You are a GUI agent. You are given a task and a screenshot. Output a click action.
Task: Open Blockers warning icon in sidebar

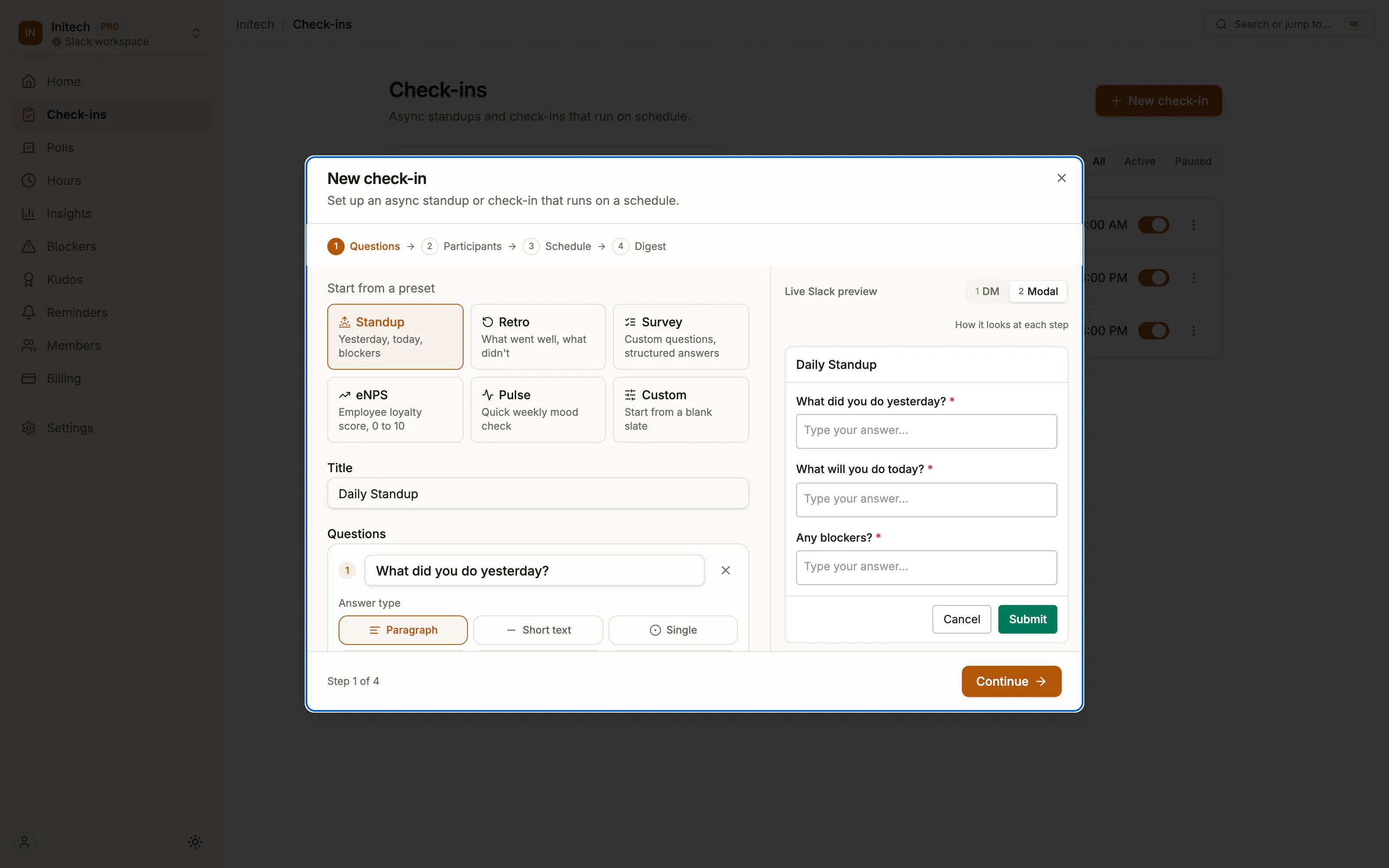29,246
